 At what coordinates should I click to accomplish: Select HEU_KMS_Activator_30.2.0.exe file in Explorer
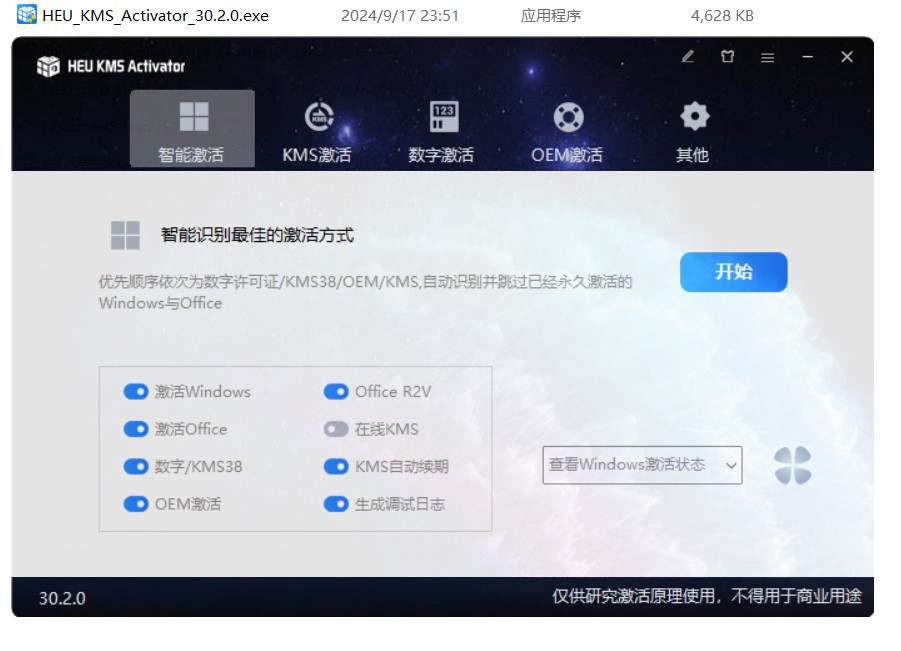[x=155, y=16]
